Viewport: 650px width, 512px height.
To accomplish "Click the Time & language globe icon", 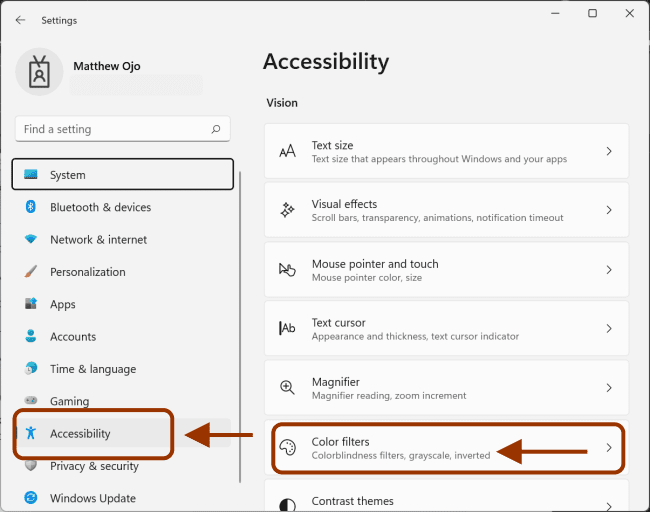I will 31,368.
